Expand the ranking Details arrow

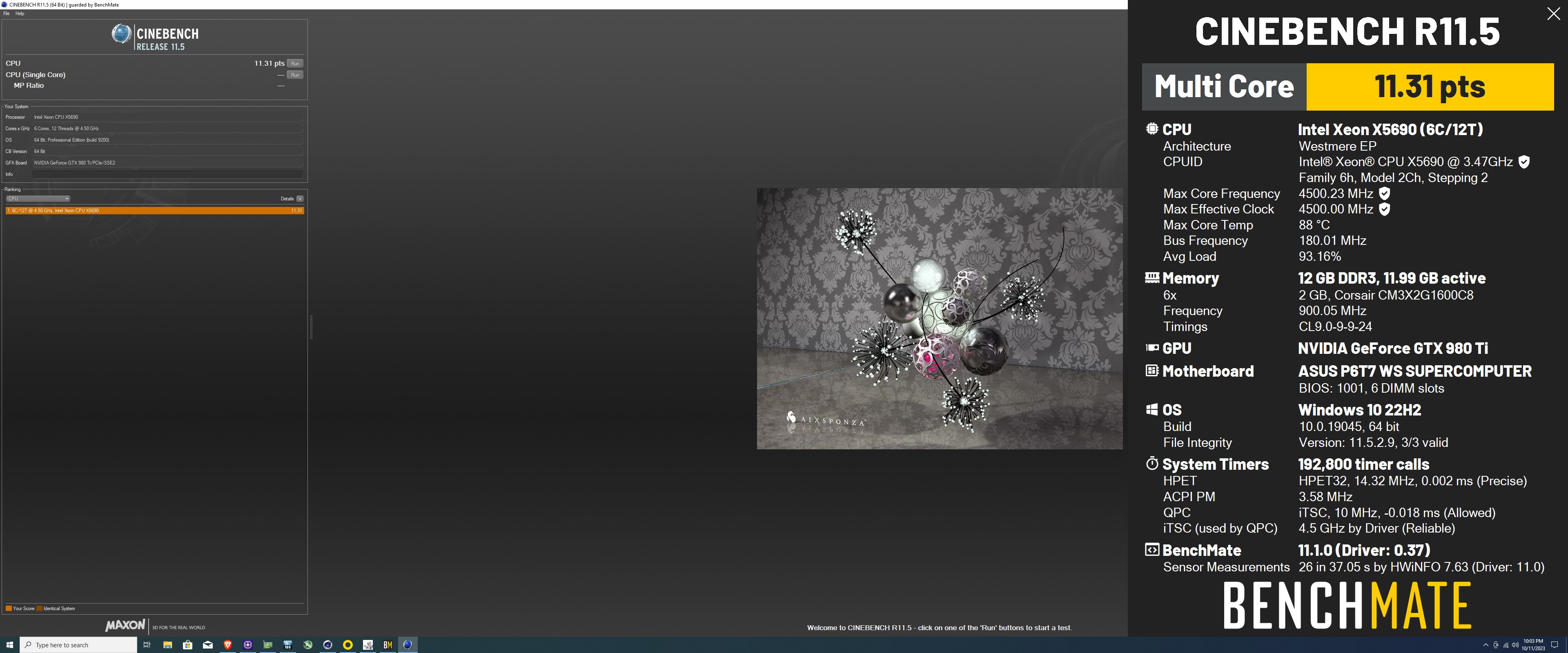tap(299, 198)
